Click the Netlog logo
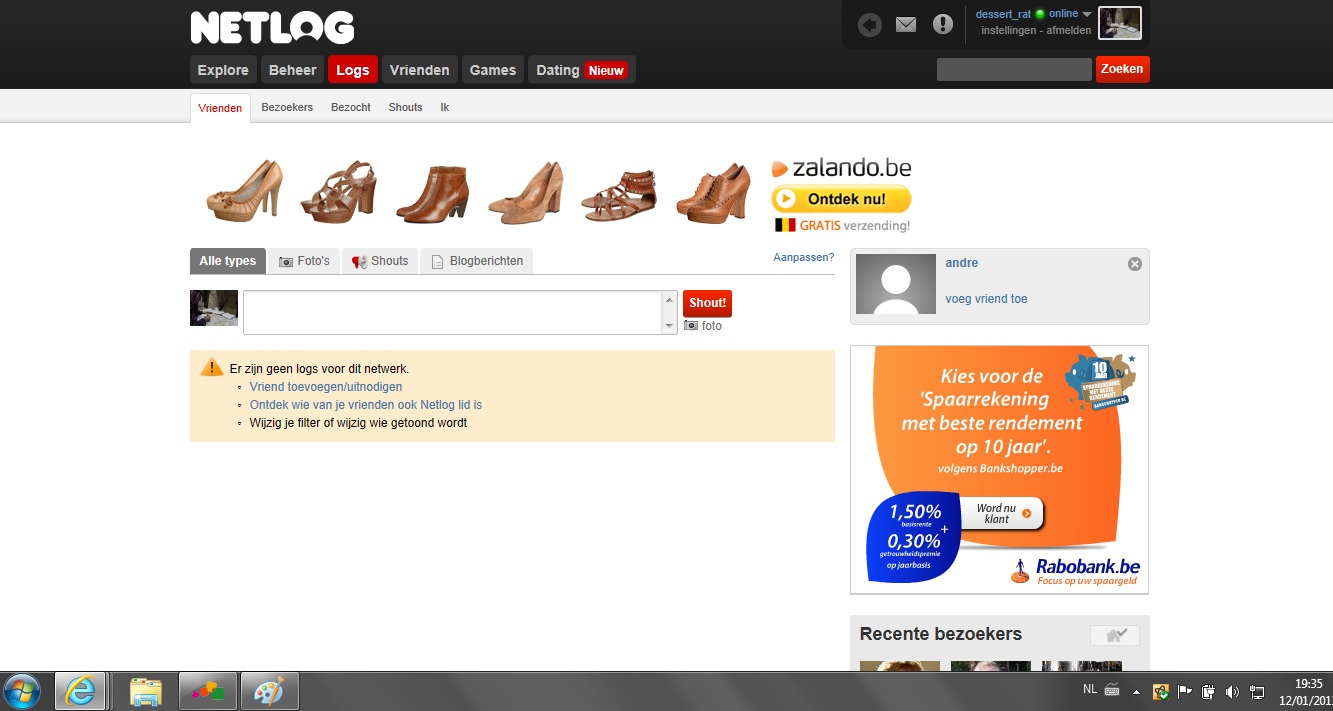The width and height of the screenshot is (1333, 711). [x=272, y=28]
